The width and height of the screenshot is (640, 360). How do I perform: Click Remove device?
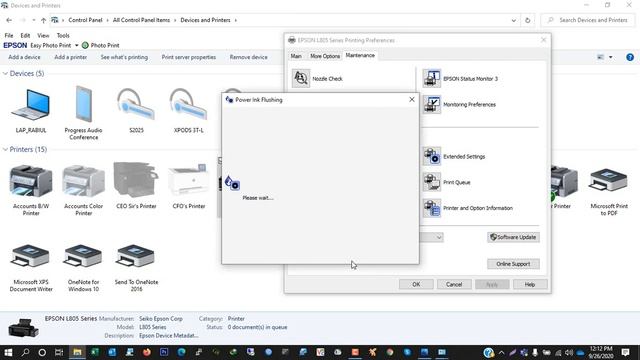pos(249,57)
